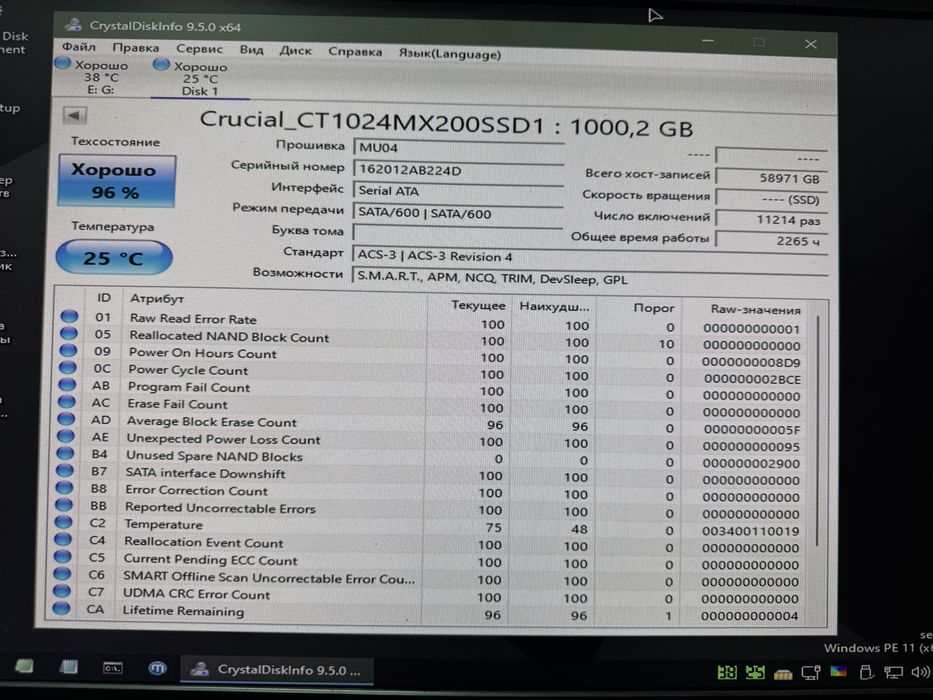This screenshot has width=933, height=700.
Task: Click raw value 003400110019
Action: (750, 531)
